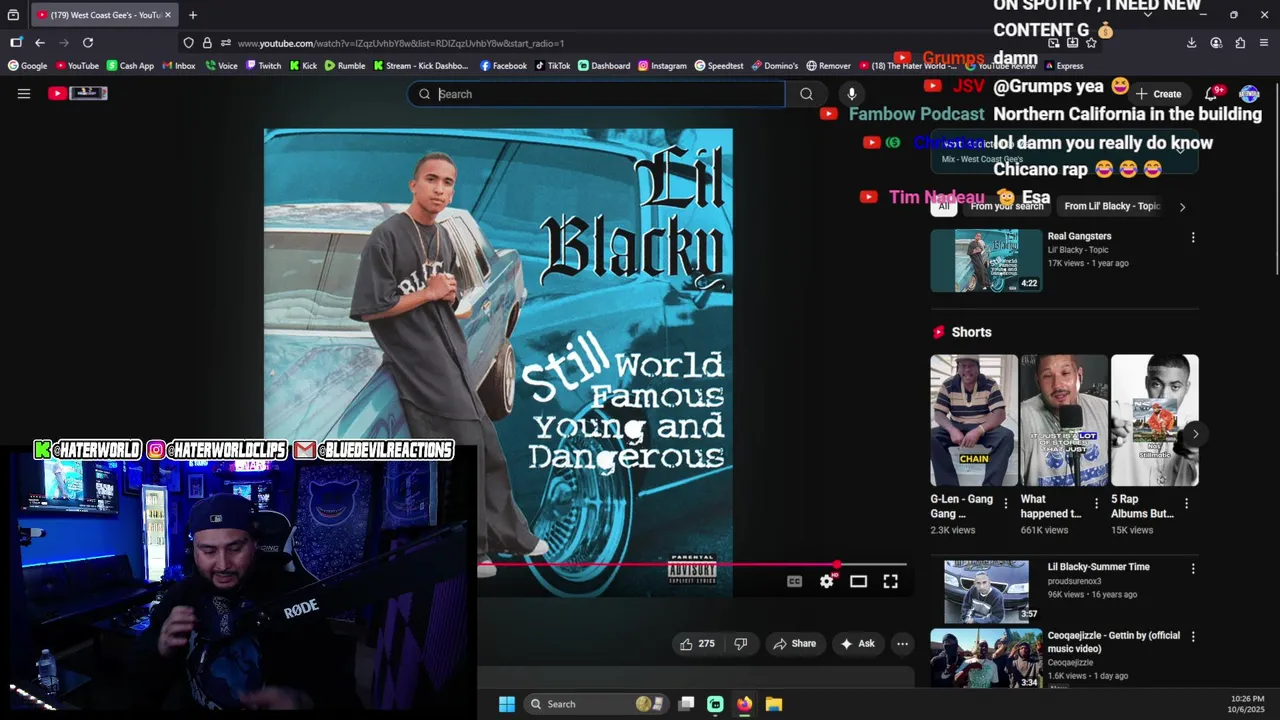Image resolution: width=1280 pixels, height=720 pixels.
Task: Open browser extensions puzzle icon
Action: 1240,43
